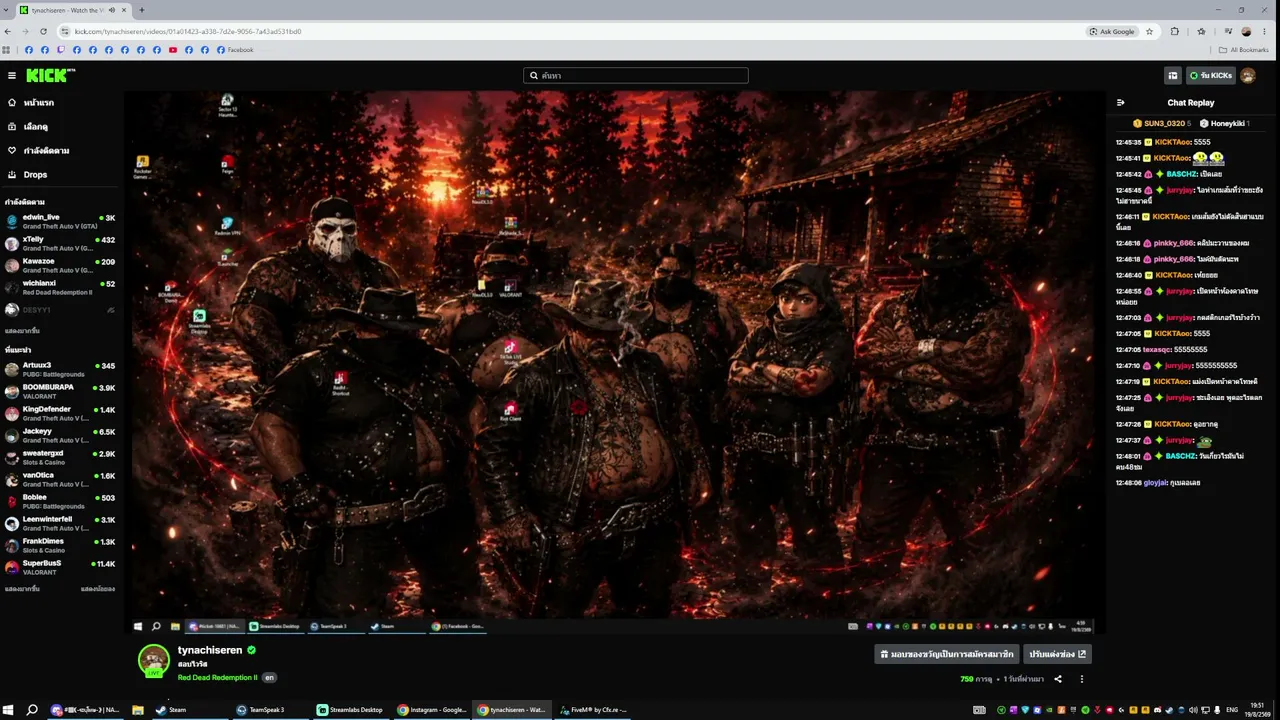The width and height of the screenshot is (1280, 720).
Task: Expand more channels under the followed list
Action: coord(22,331)
